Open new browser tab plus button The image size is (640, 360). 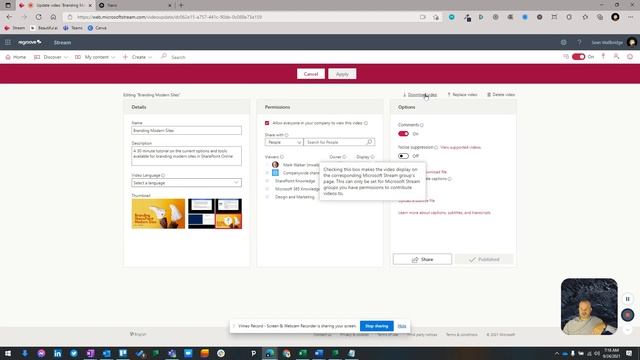(181, 5)
